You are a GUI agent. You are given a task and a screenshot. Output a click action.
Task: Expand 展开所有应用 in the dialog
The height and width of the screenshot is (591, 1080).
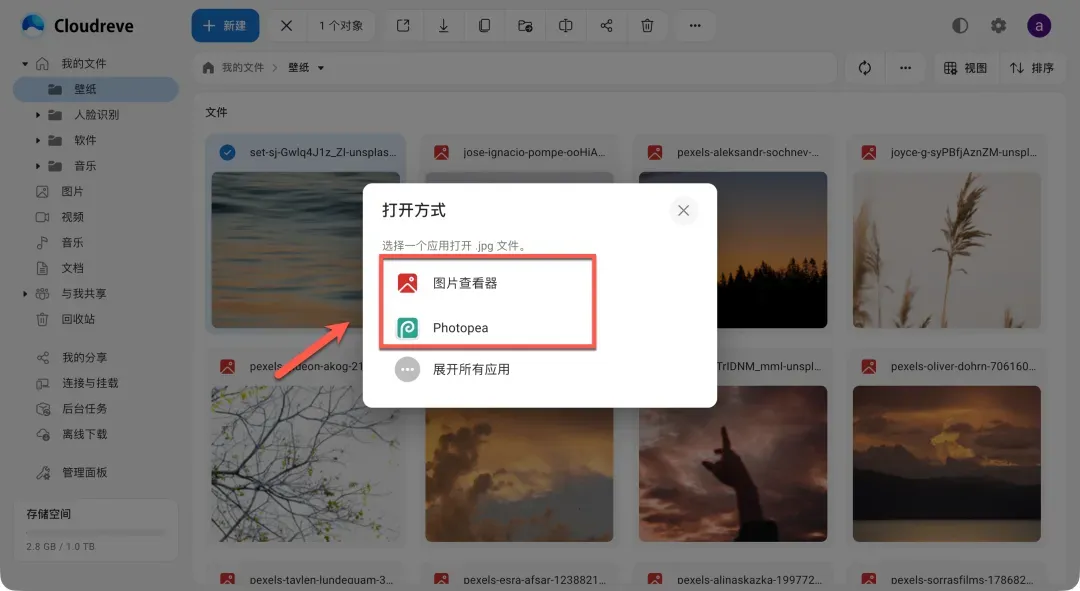(x=470, y=369)
